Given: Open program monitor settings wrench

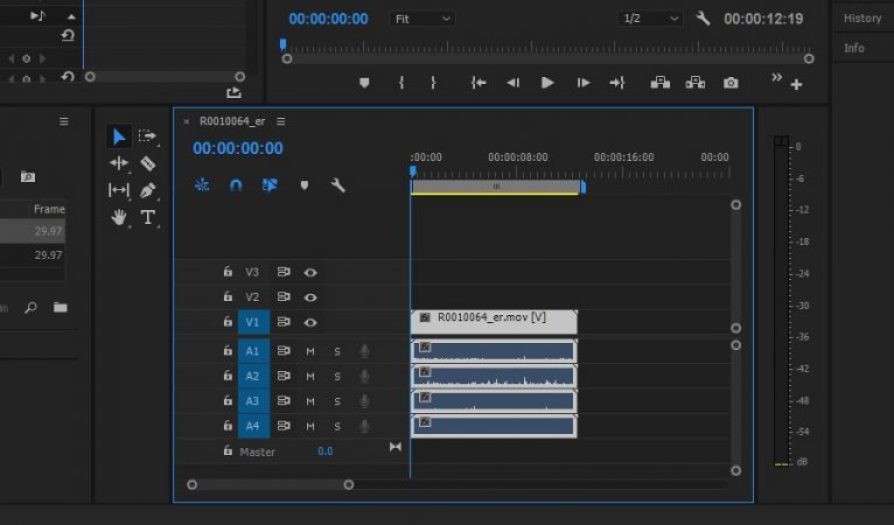Looking at the screenshot, I should coord(703,19).
